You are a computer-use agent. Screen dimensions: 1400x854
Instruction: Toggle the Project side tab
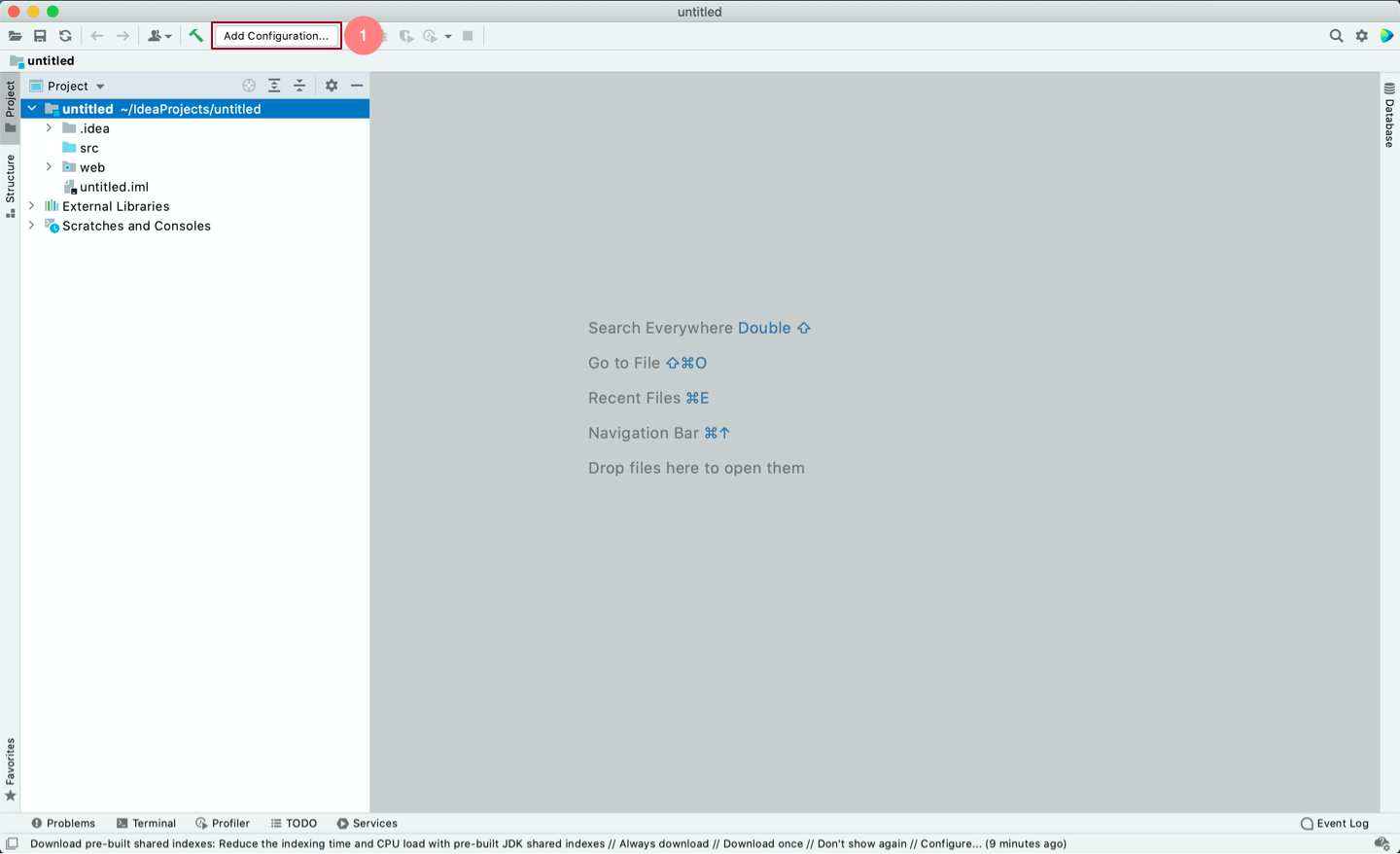pos(10,107)
